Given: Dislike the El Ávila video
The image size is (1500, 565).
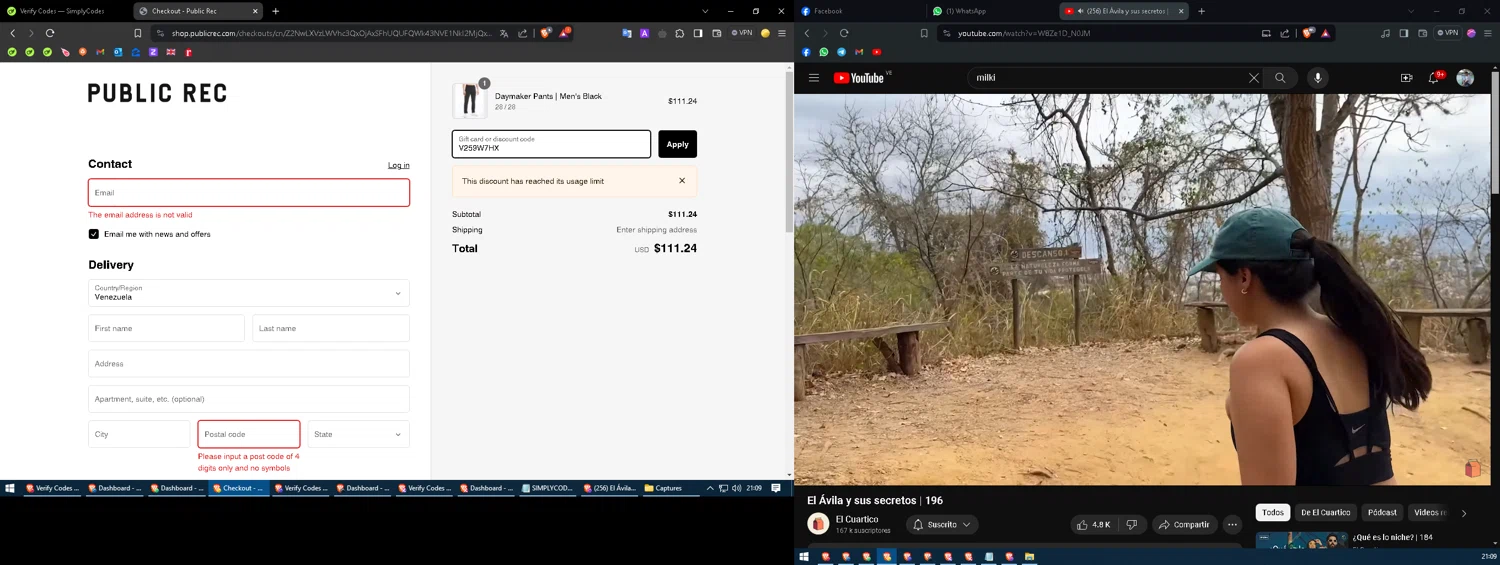Looking at the screenshot, I should 1132,525.
